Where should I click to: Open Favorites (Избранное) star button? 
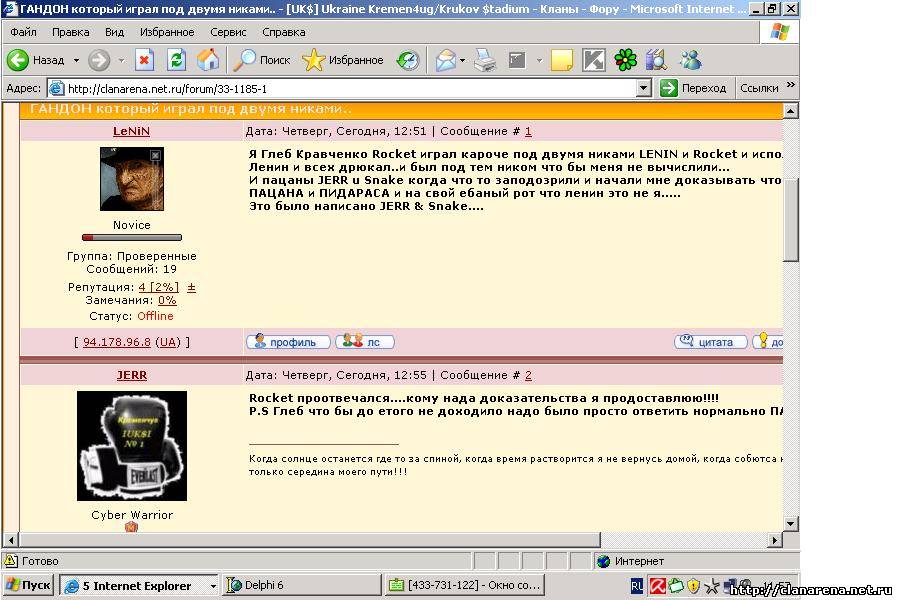point(343,60)
